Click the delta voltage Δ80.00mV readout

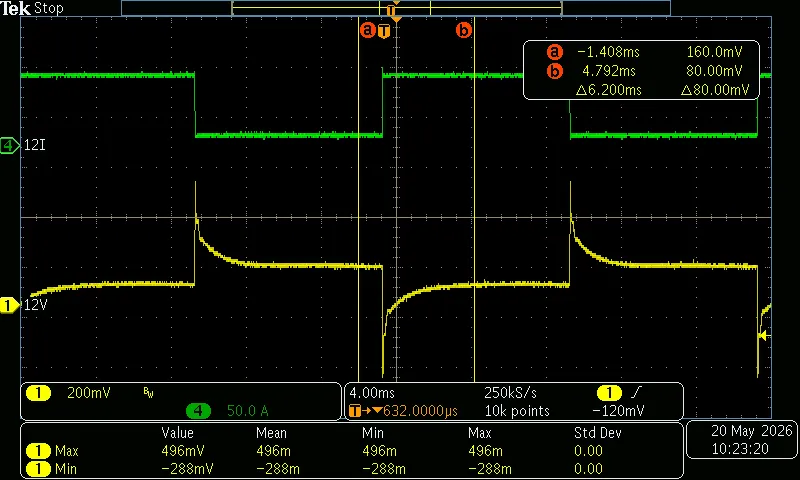715,90
